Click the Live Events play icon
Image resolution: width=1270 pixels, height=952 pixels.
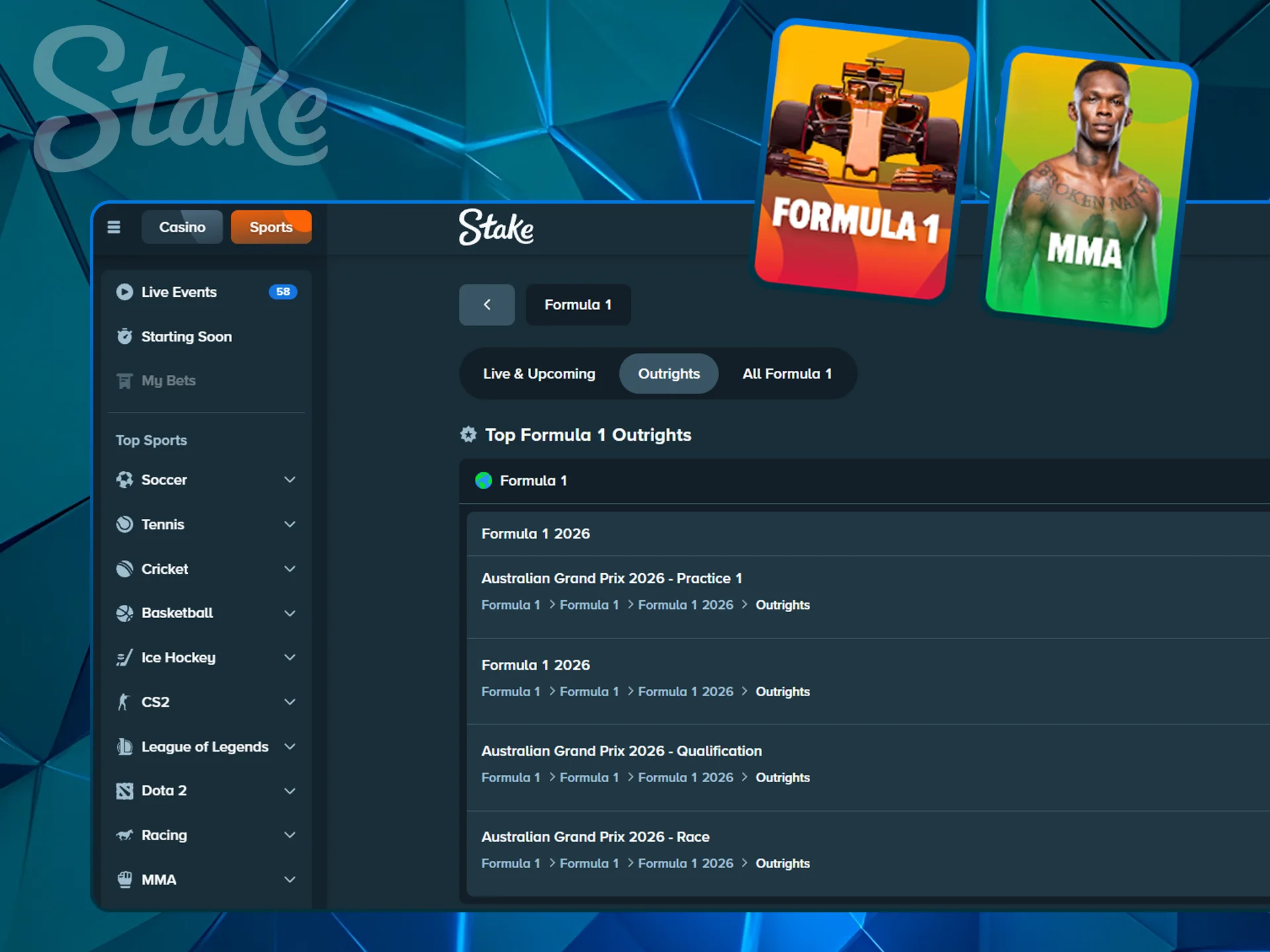(x=124, y=292)
